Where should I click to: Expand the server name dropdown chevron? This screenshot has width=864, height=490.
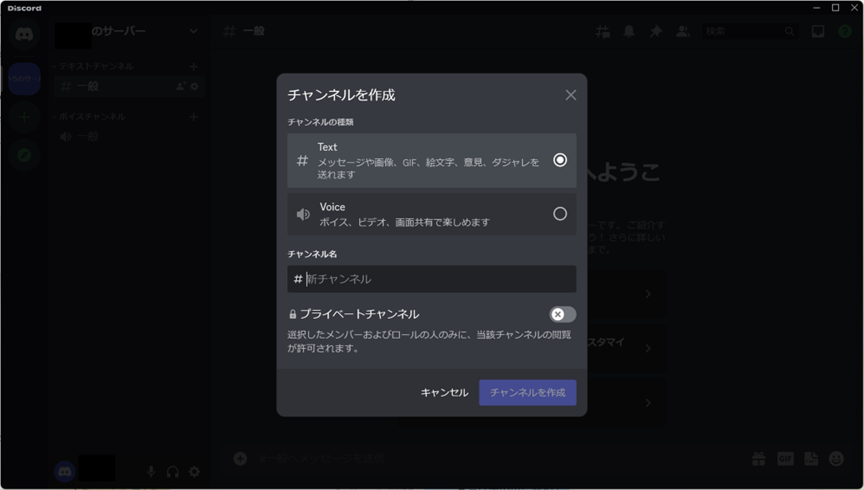[193, 31]
